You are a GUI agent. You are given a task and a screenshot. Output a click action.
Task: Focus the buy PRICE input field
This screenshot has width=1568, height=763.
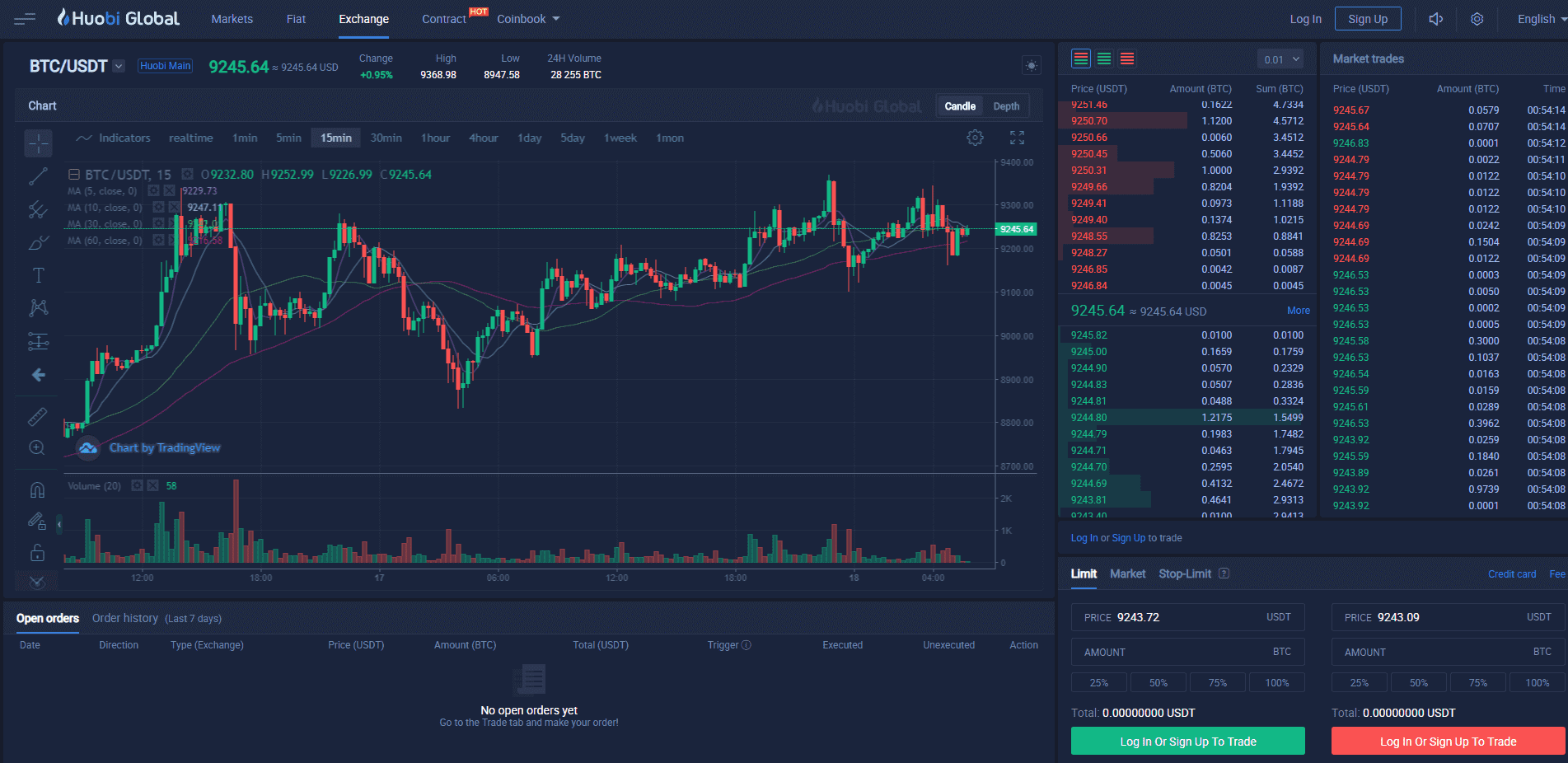[1188, 617]
